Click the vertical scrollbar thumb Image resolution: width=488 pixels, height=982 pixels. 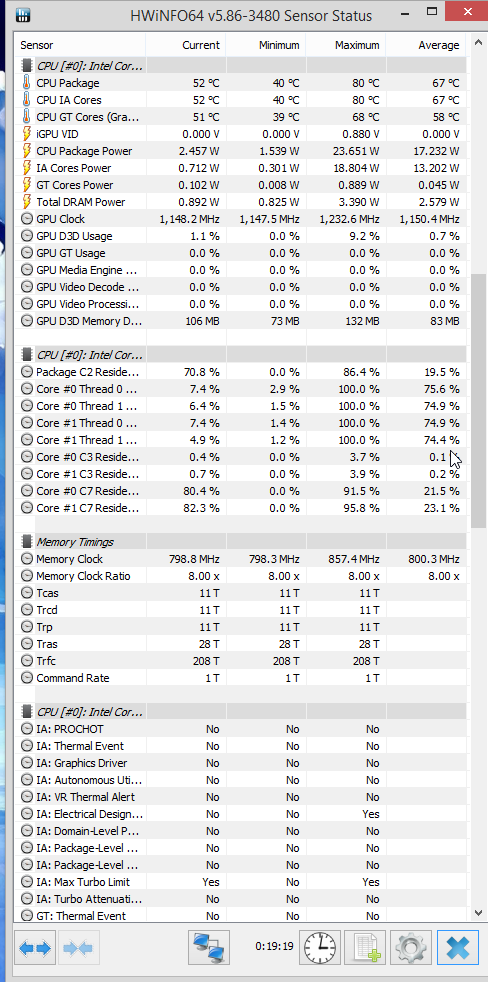479,401
